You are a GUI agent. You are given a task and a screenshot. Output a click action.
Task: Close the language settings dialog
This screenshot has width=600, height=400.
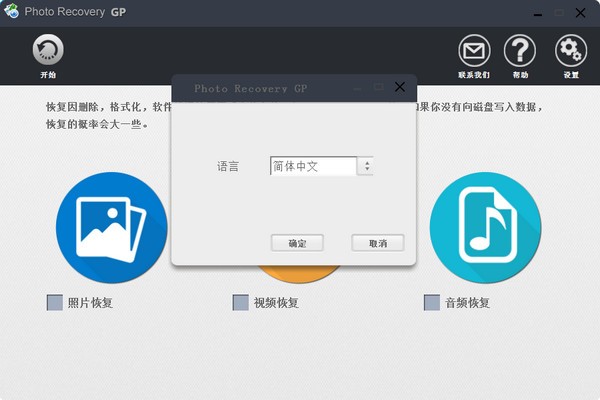pyautogui.click(x=400, y=87)
